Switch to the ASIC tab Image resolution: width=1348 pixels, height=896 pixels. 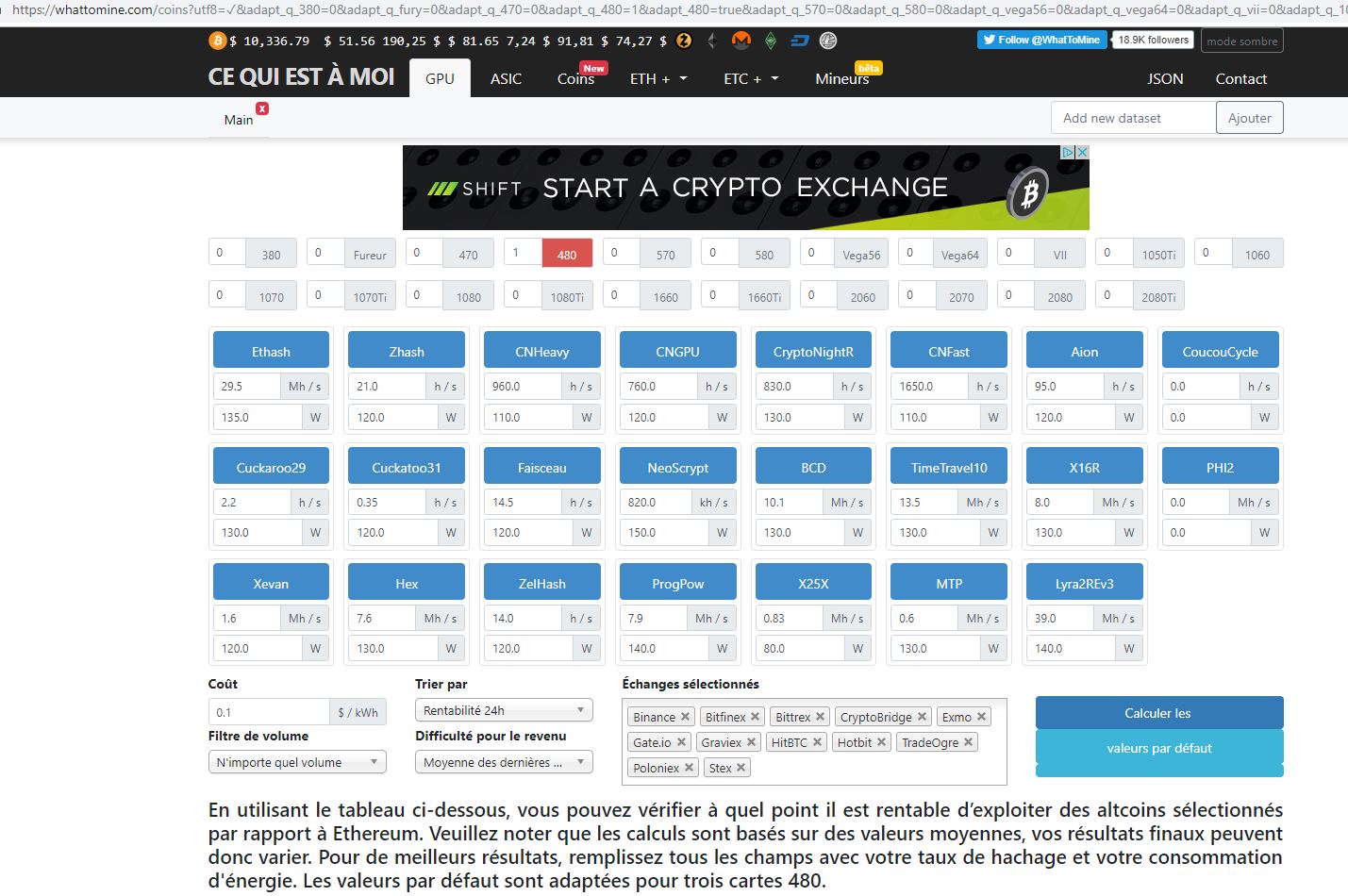pyautogui.click(x=506, y=79)
